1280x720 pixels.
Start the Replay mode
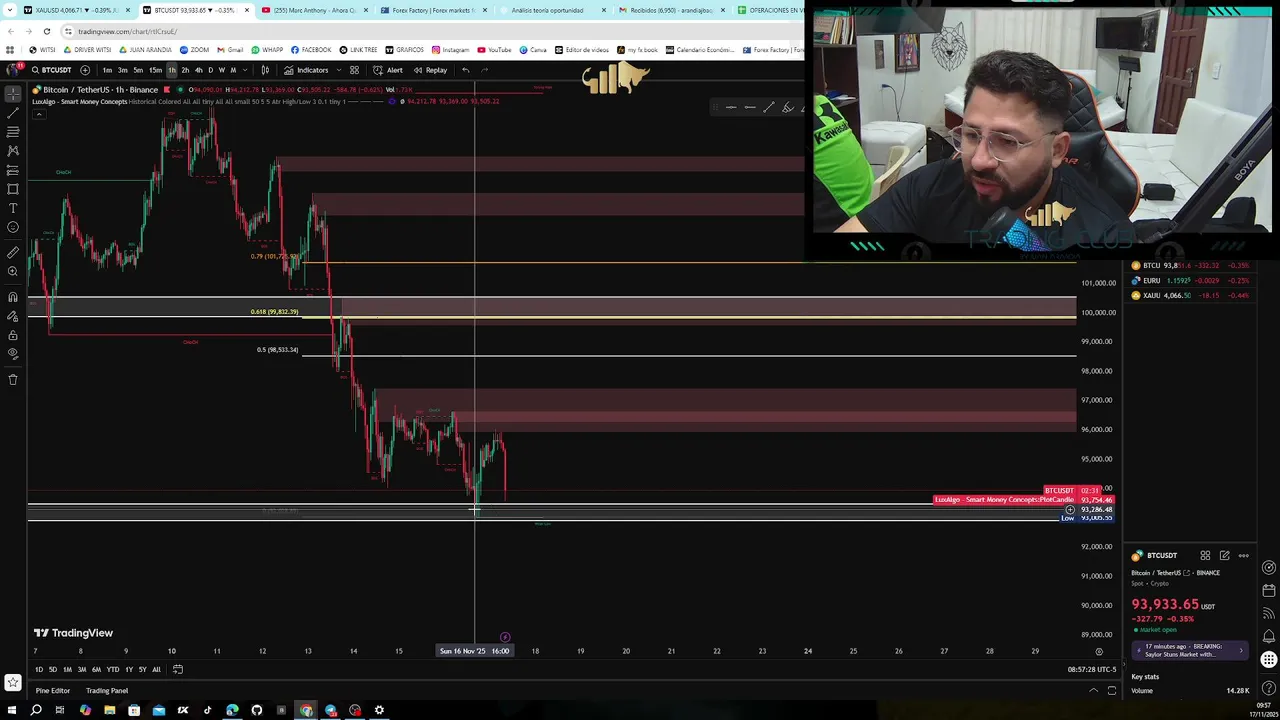point(430,70)
